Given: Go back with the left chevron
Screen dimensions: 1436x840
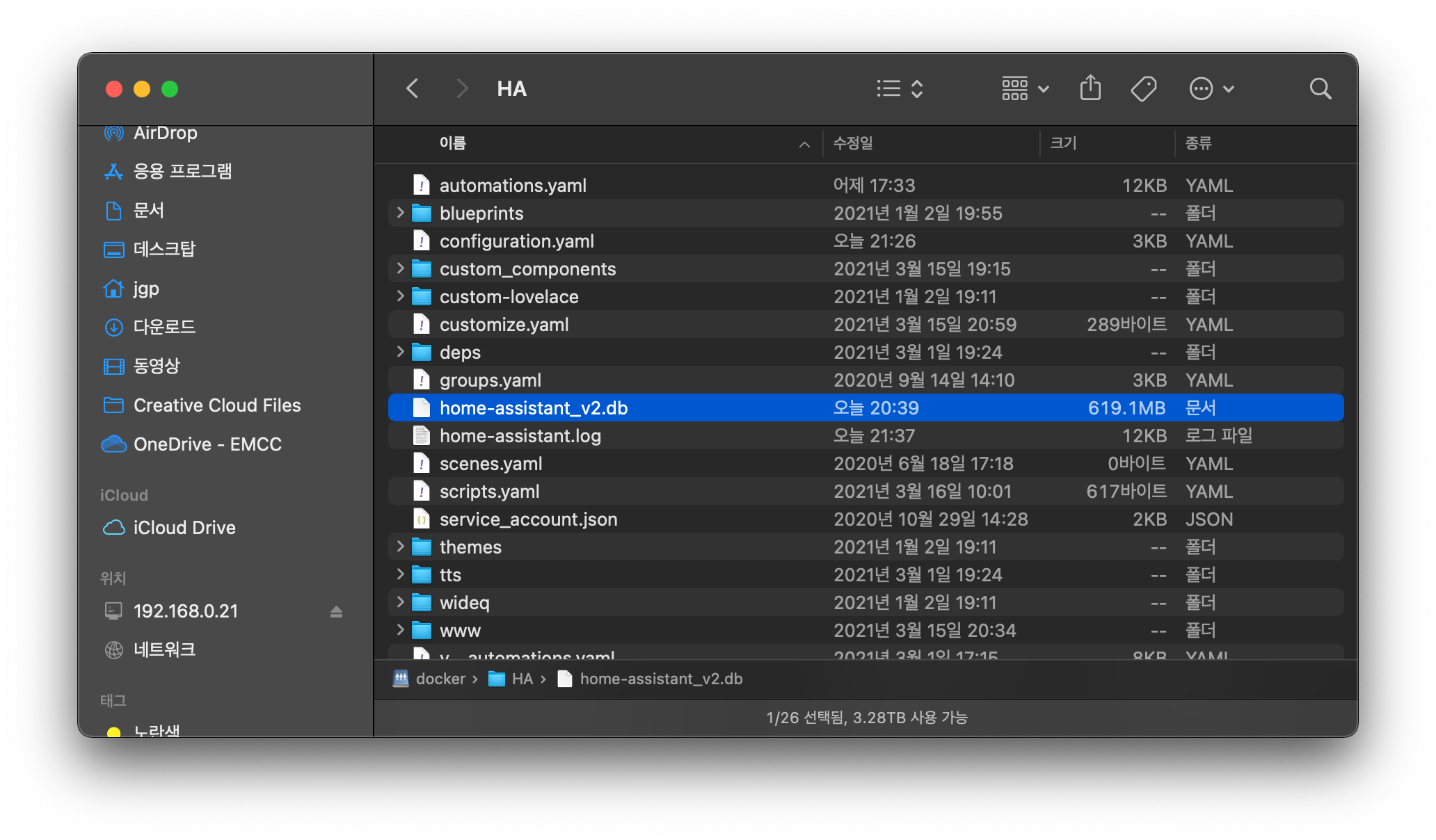Looking at the screenshot, I should 413,88.
